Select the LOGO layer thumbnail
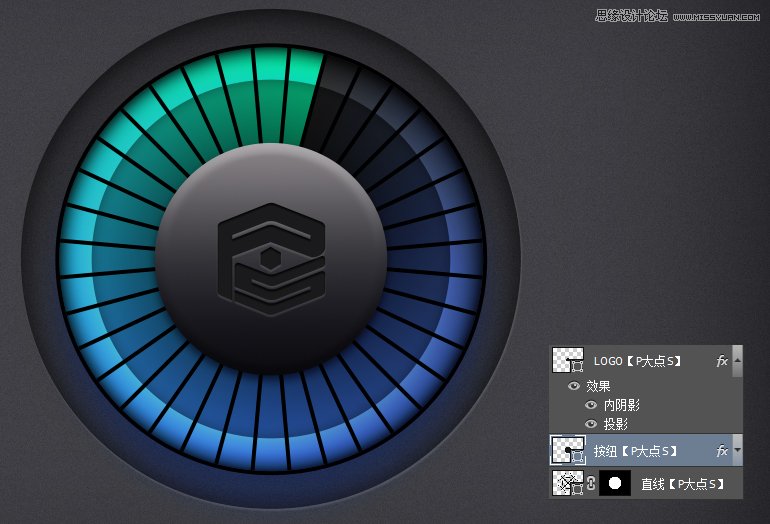770x524 pixels. 568,361
